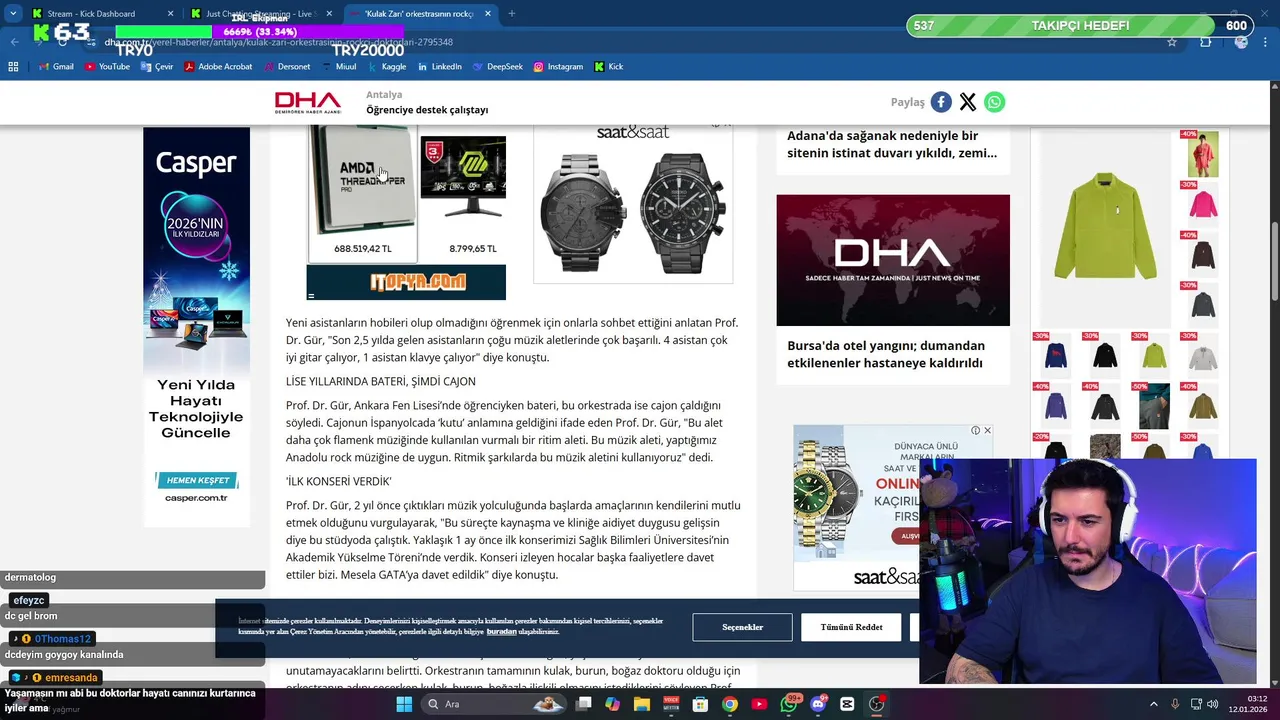
Task: Open the Adana sağanak news headline
Action: [892, 144]
